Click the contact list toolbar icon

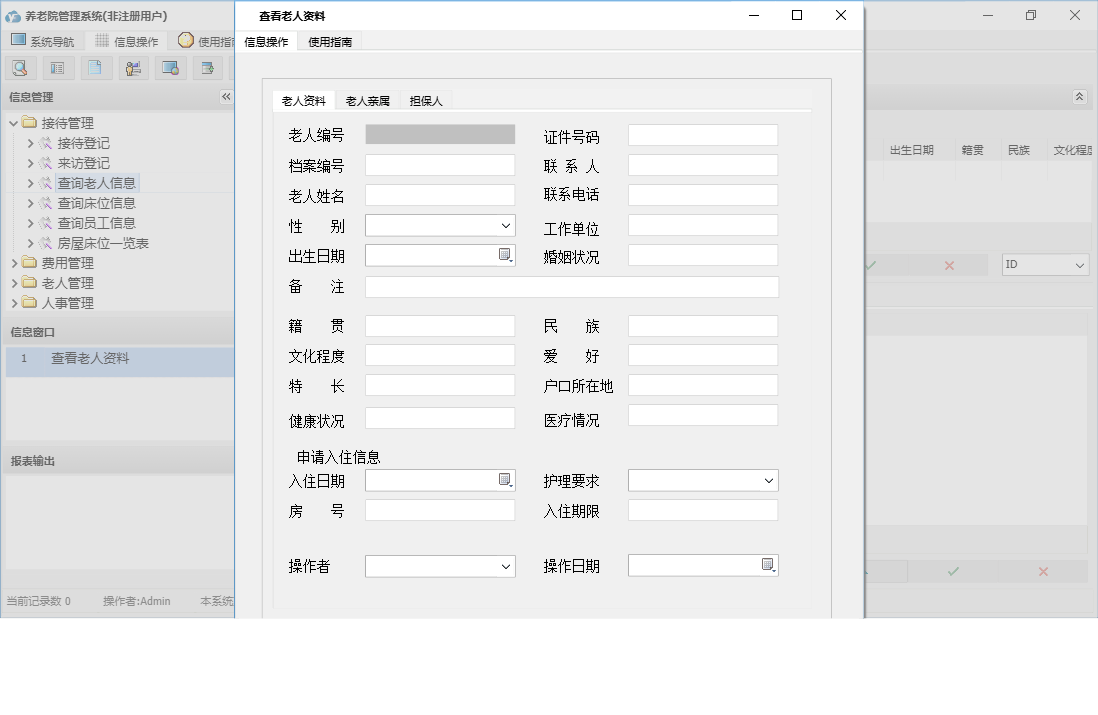point(56,67)
